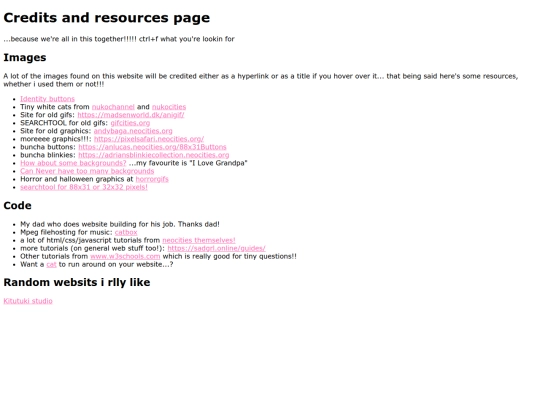Click 'SEARCHTOOL for old gifs:' text

coord(64,123)
